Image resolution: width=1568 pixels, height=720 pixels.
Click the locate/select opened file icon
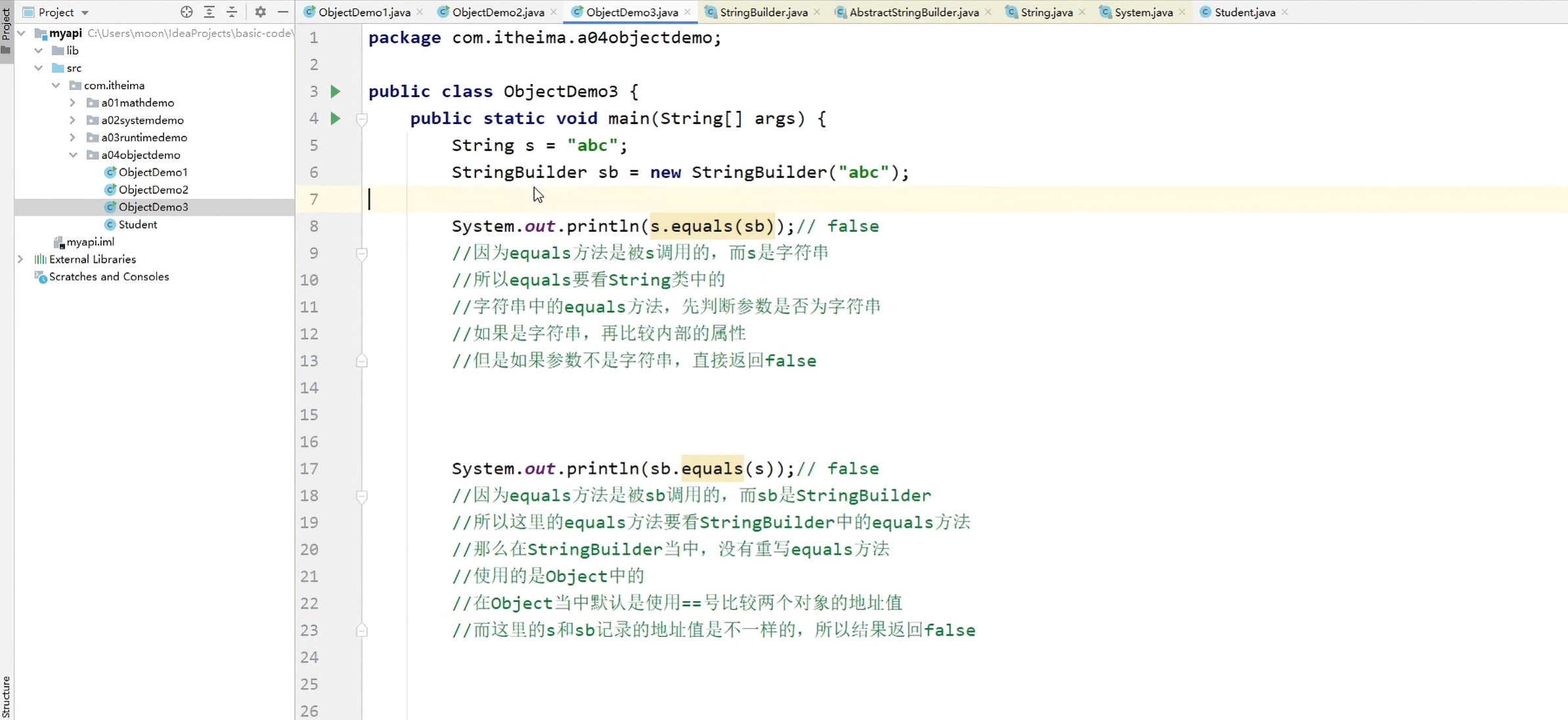[187, 12]
